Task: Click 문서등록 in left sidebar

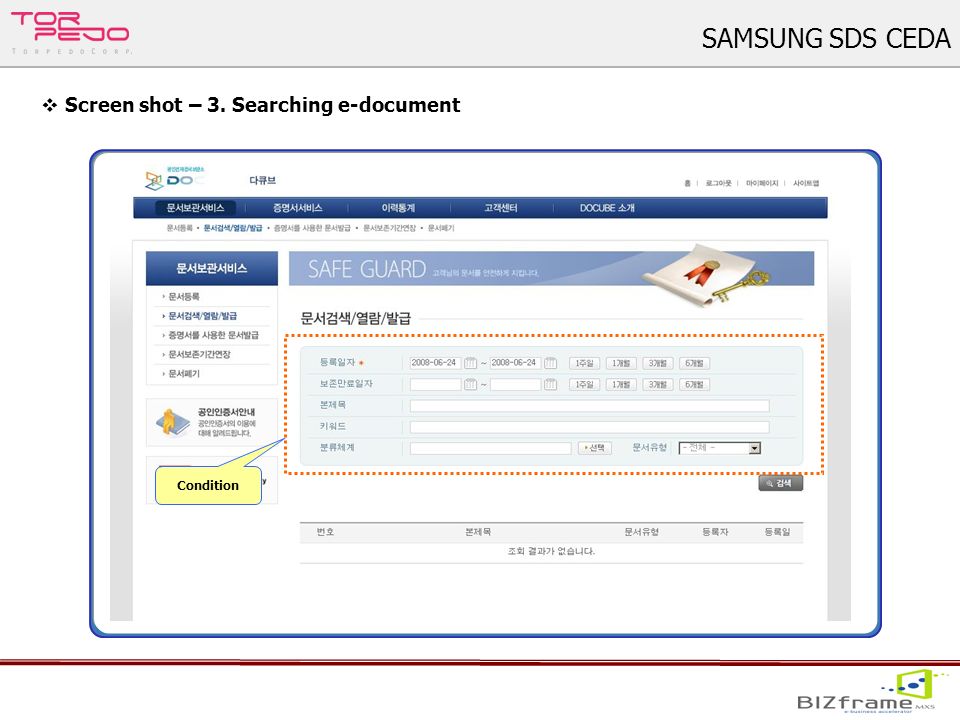Action: (x=184, y=296)
